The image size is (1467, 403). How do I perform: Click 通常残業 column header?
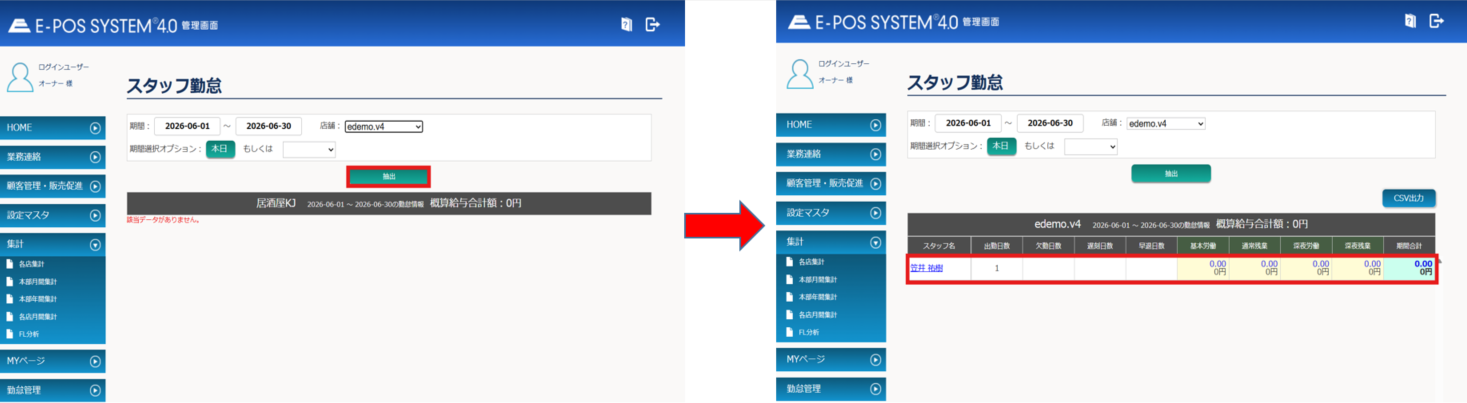click(1254, 245)
